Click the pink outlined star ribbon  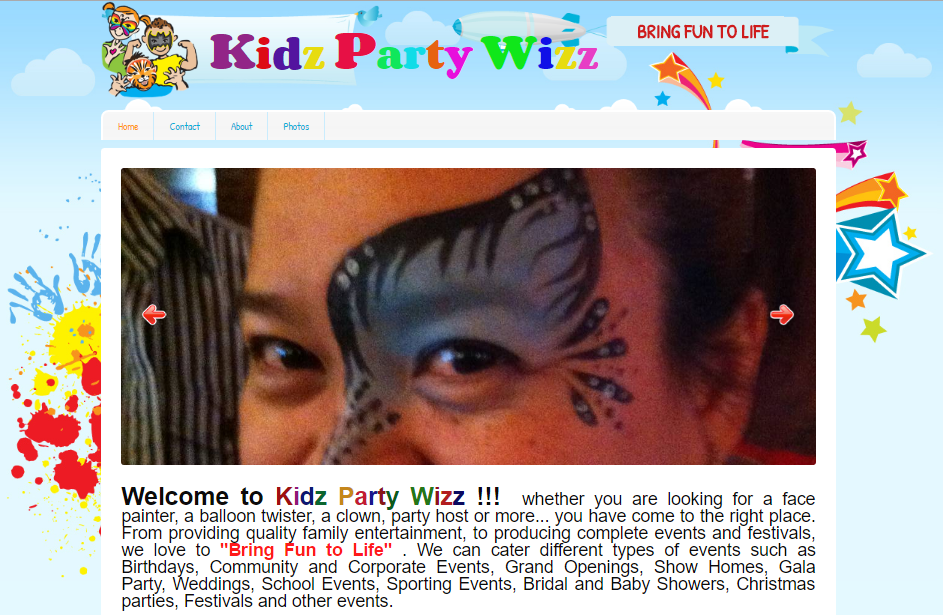pyautogui.click(x=856, y=153)
